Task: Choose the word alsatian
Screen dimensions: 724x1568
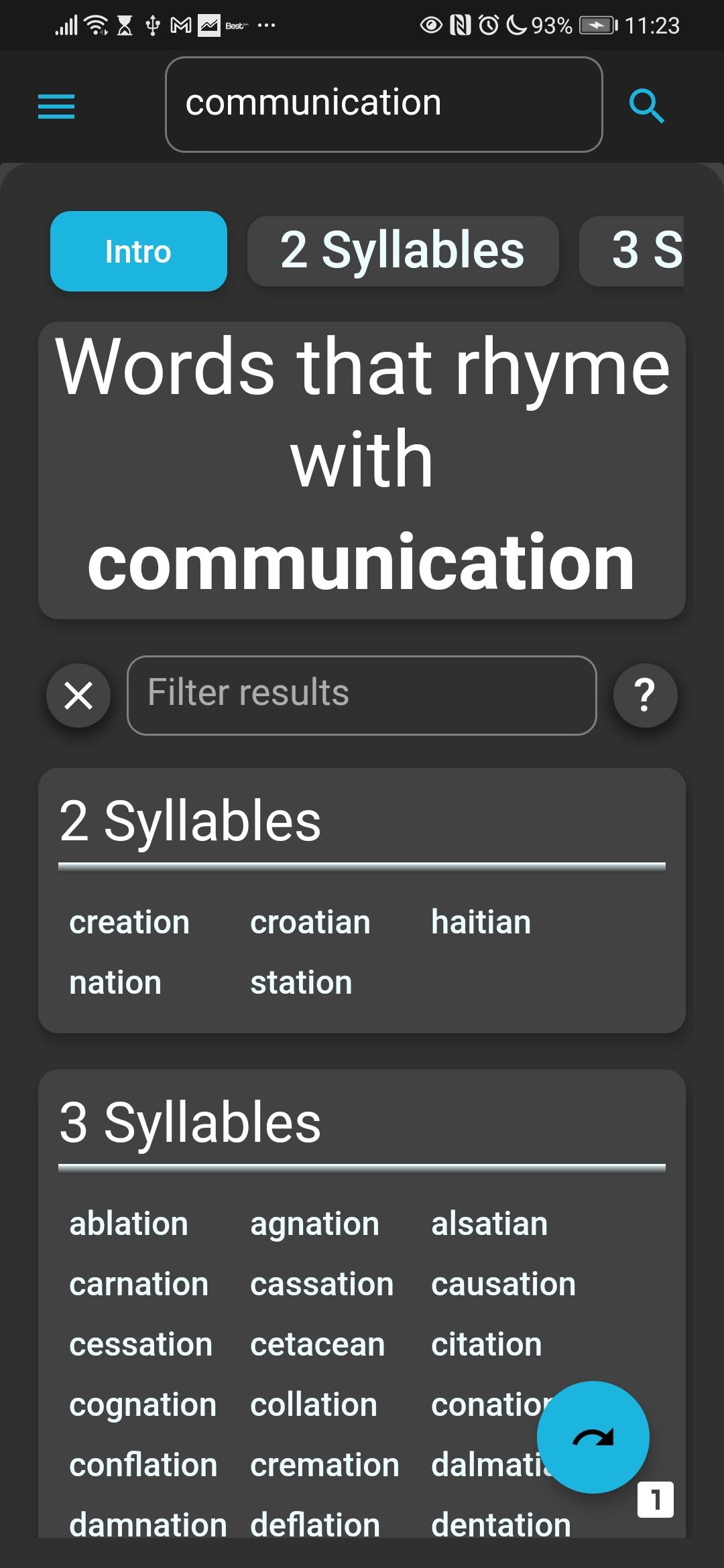Action: click(489, 1224)
